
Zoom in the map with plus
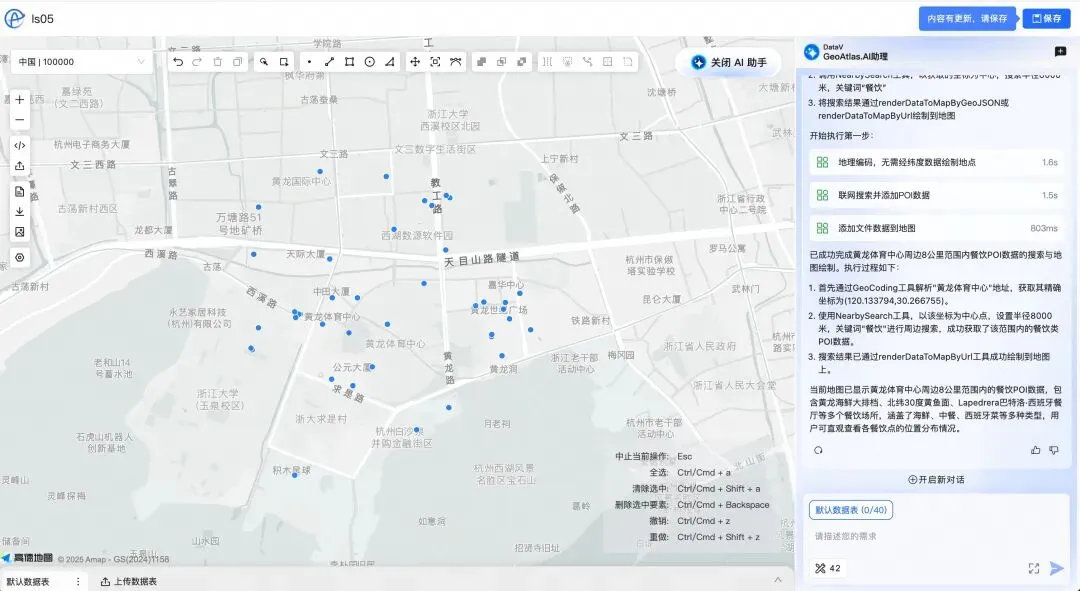tap(19, 100)
